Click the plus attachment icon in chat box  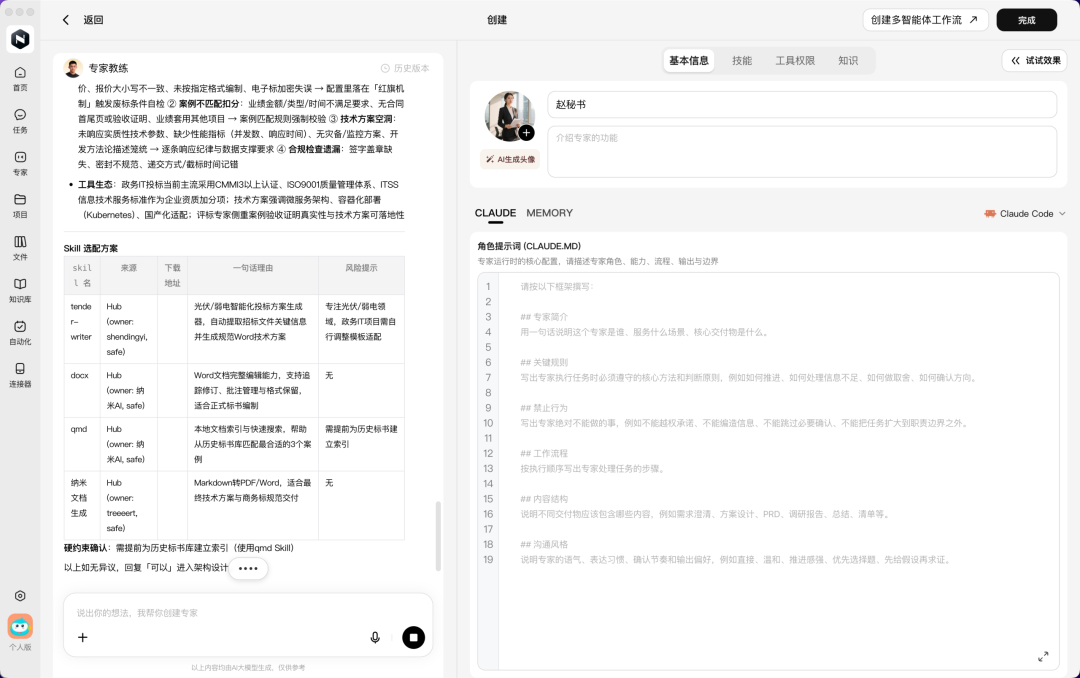coord(83,637)
